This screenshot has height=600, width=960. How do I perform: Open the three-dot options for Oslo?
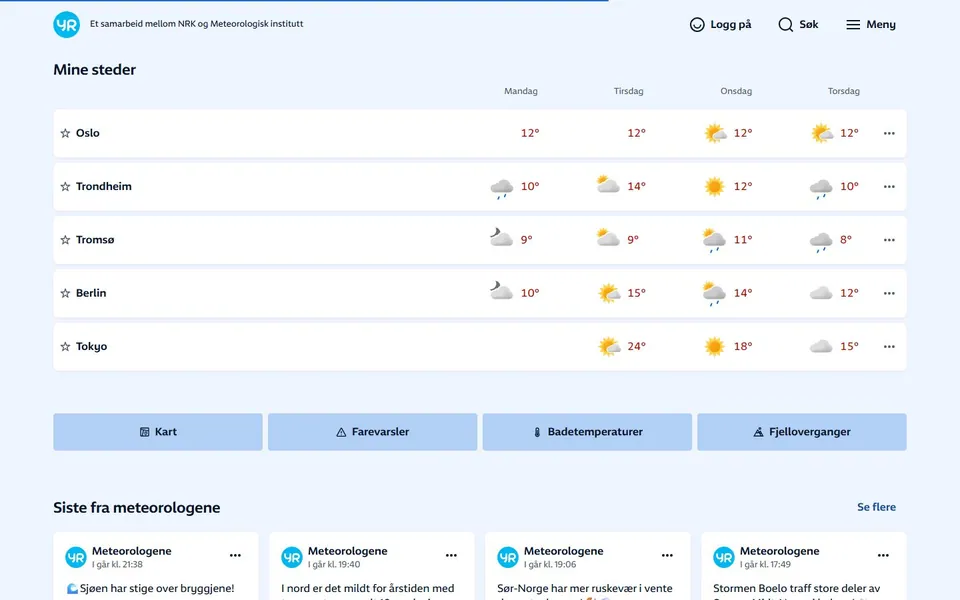pyautogui.click(x=889, y=133)
